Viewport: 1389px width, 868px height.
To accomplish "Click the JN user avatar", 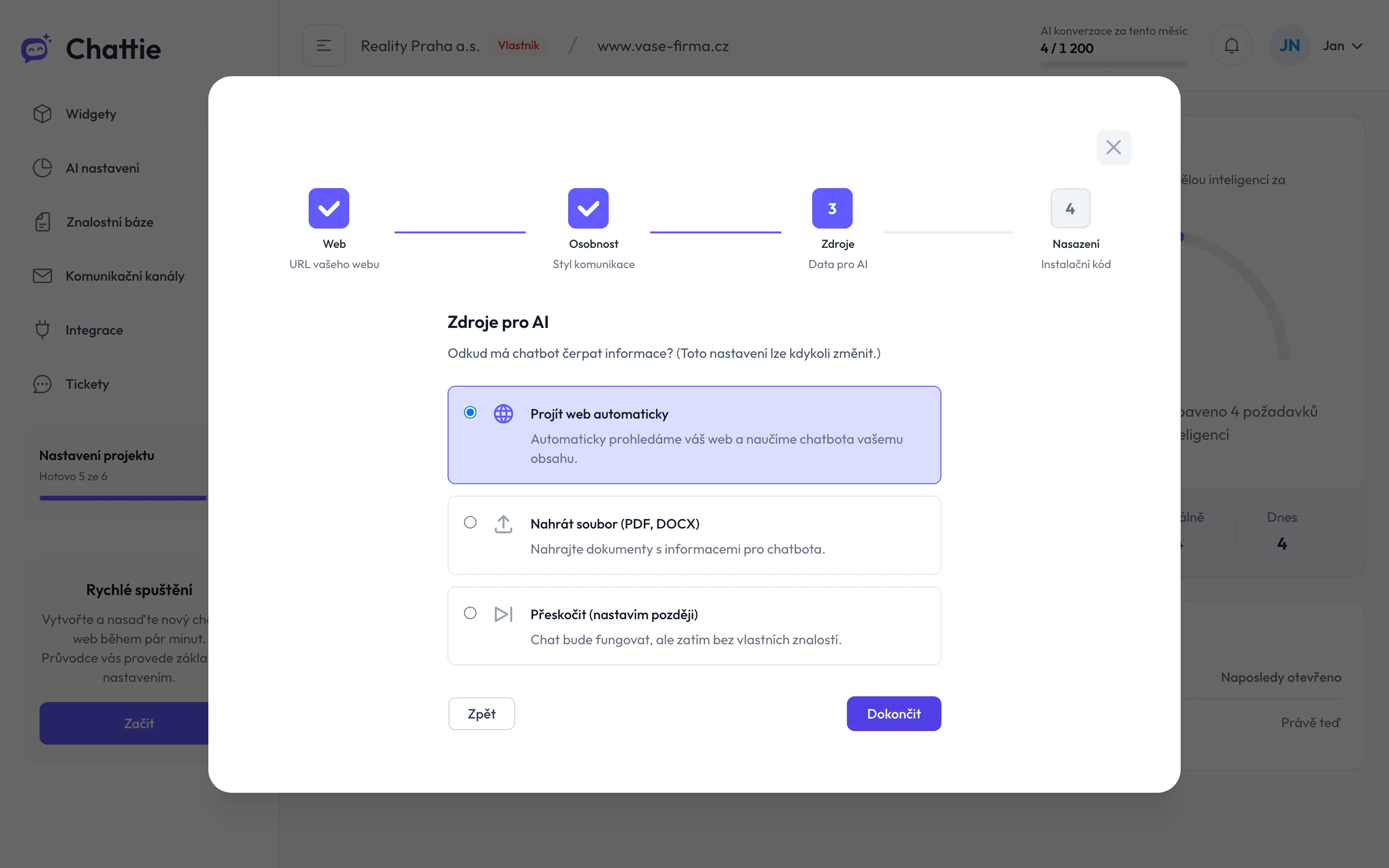I will click(x=1289, y=45).
